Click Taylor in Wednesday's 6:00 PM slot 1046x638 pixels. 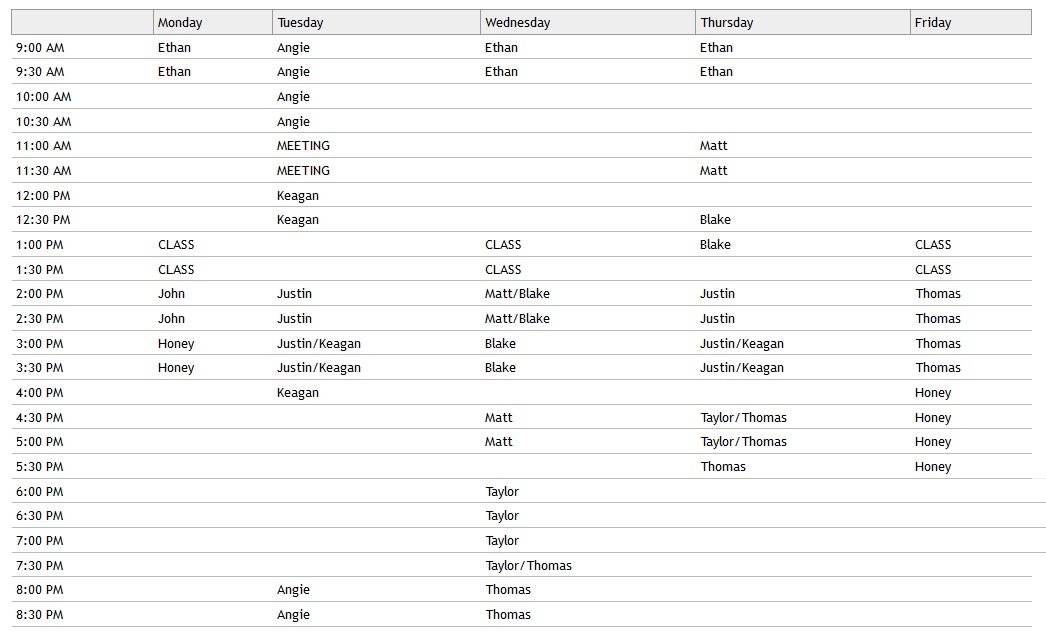(x=502, y=492)
